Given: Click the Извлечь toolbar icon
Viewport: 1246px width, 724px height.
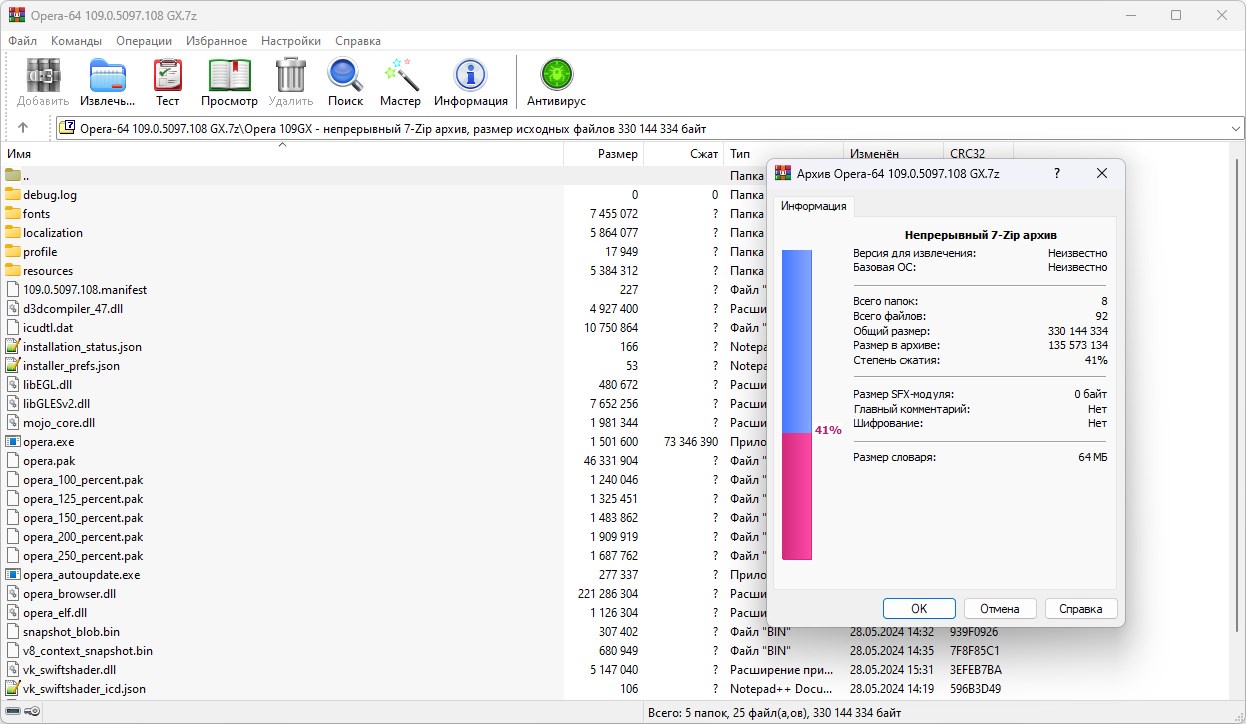Looking at the screenshot, I should pos(107,76).
